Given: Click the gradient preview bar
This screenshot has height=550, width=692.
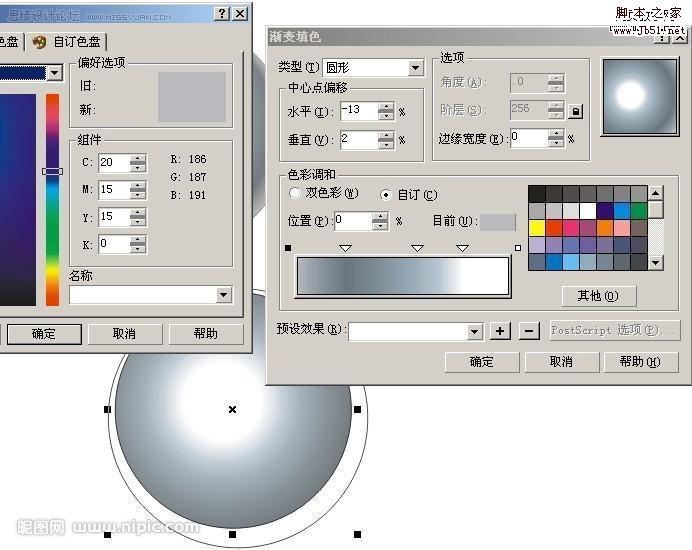Looking at the screenshot, I should pyautogui.click(x=403, y=276).
